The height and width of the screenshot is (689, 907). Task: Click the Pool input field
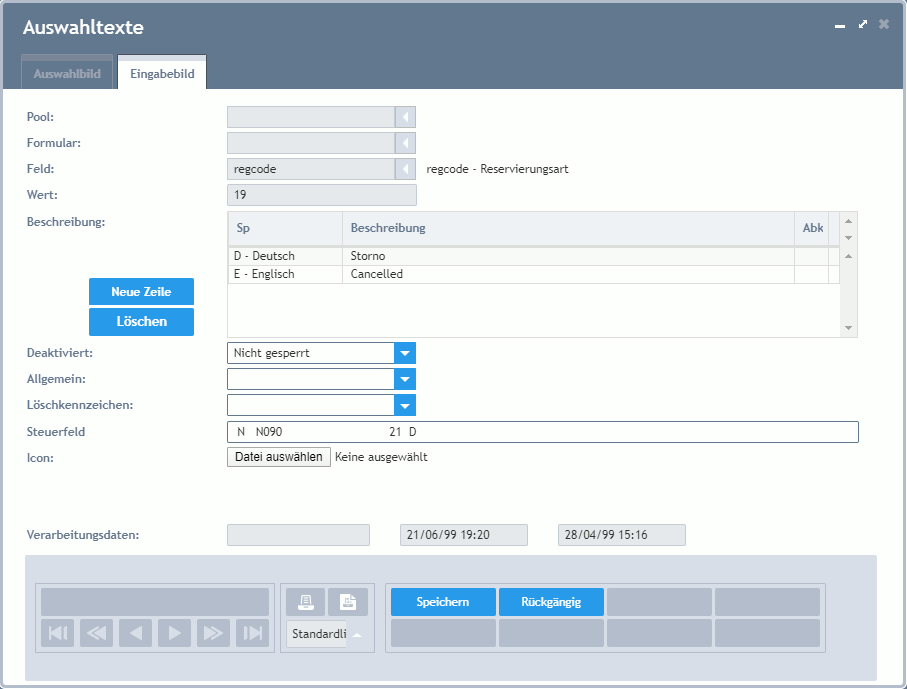(311, 117)
